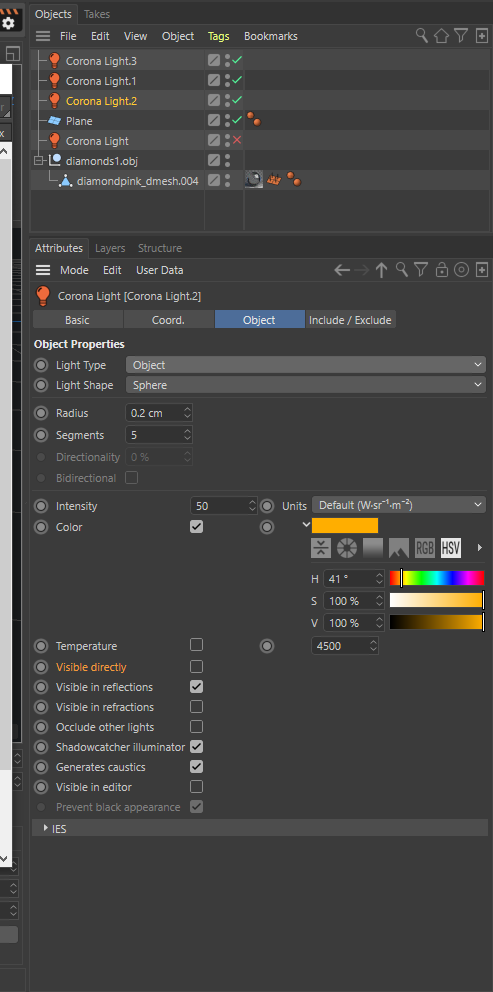Click the Segments stepper arrows
The image size is (493, 992).
point(187,435)
